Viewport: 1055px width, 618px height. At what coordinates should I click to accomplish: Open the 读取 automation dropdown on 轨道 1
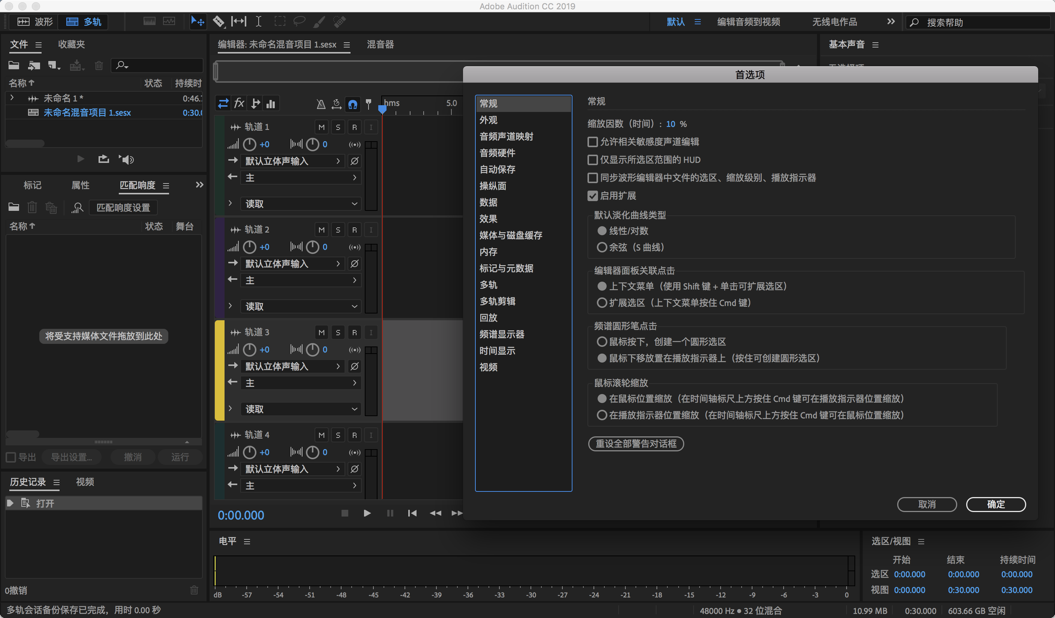[300, 204]
